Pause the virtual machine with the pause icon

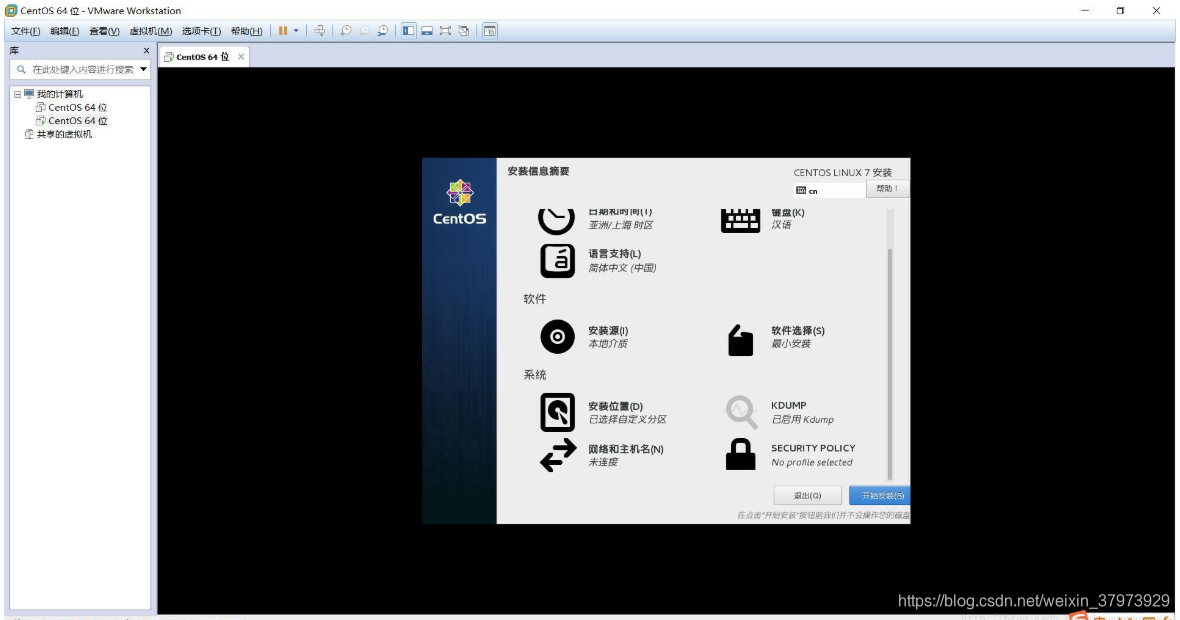[x=283, y=31]
